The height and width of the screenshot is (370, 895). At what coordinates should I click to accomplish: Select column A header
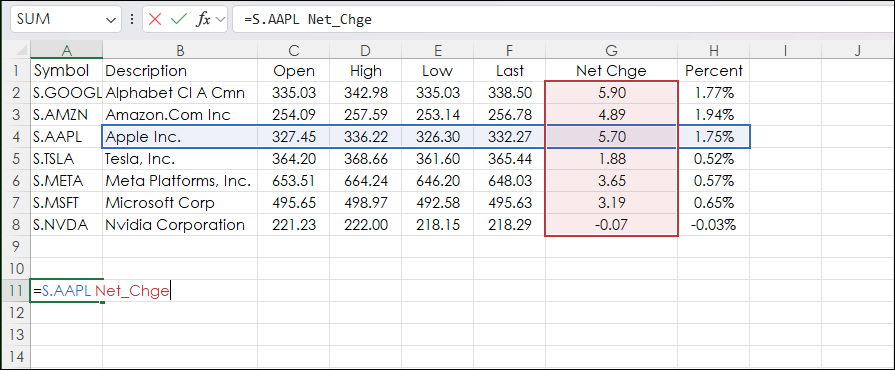67,50
